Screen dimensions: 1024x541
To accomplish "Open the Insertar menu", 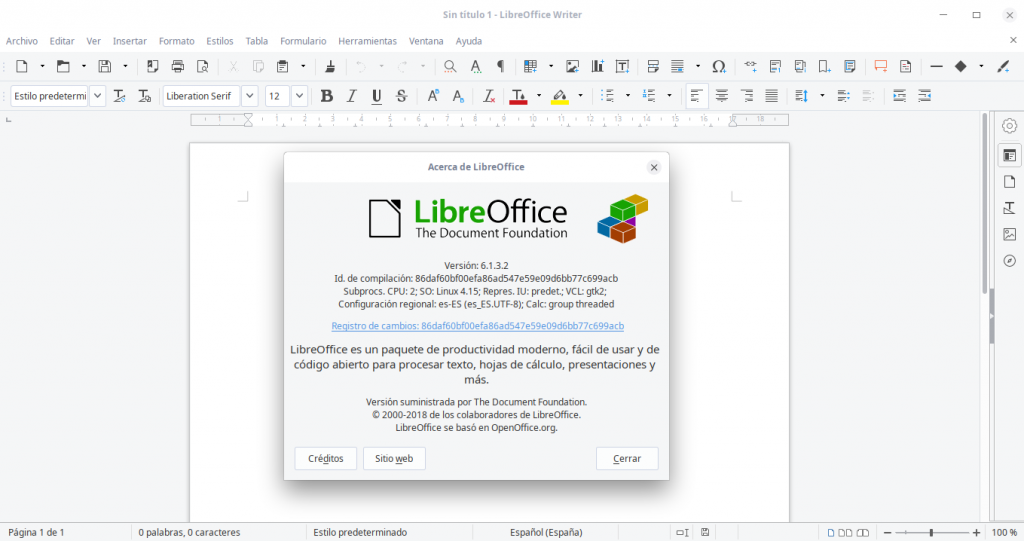I will pyautogui.click(x=129, y=41).
